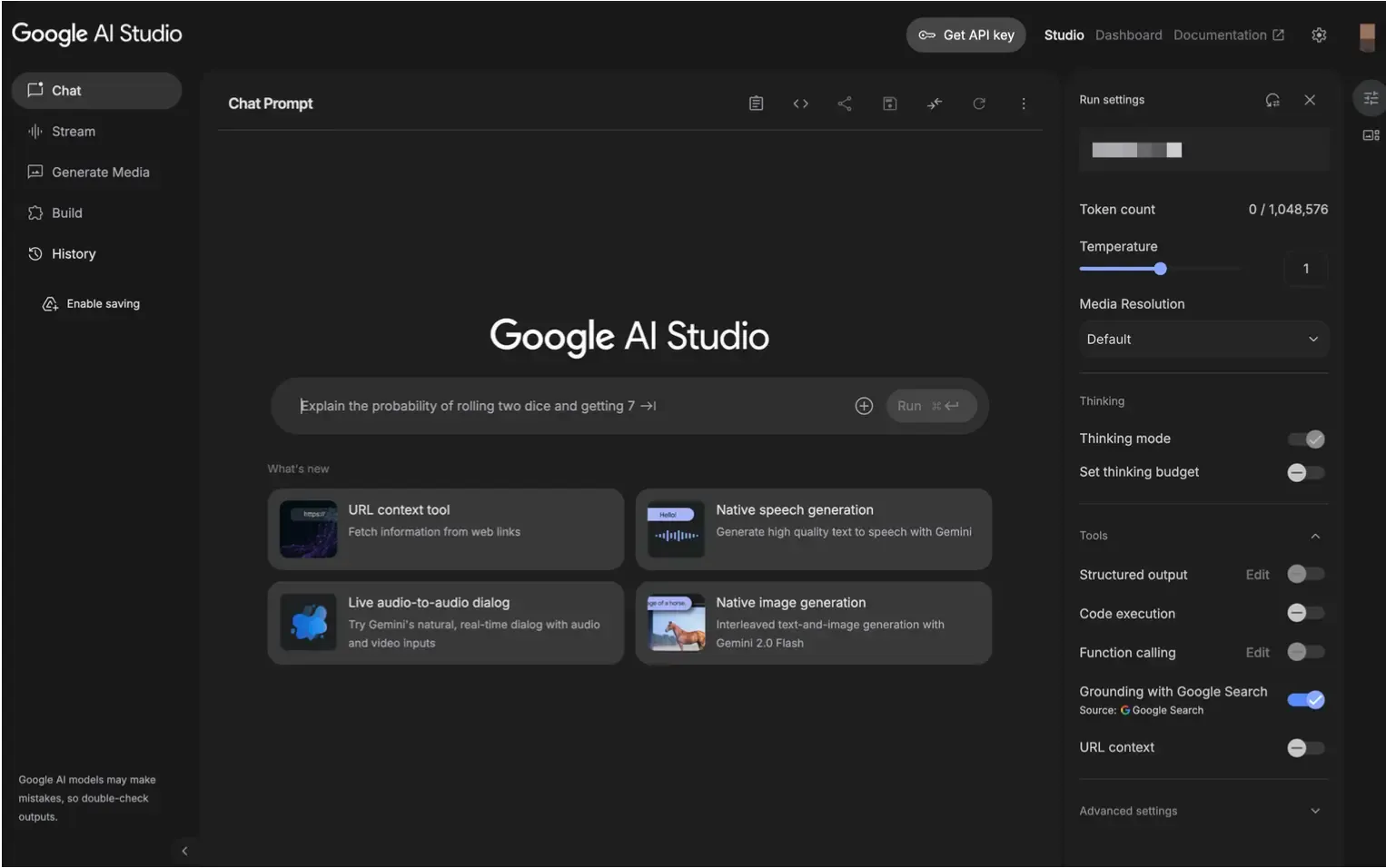Click the Get API key button
The image size is (1386, 868).
(965, 35)
